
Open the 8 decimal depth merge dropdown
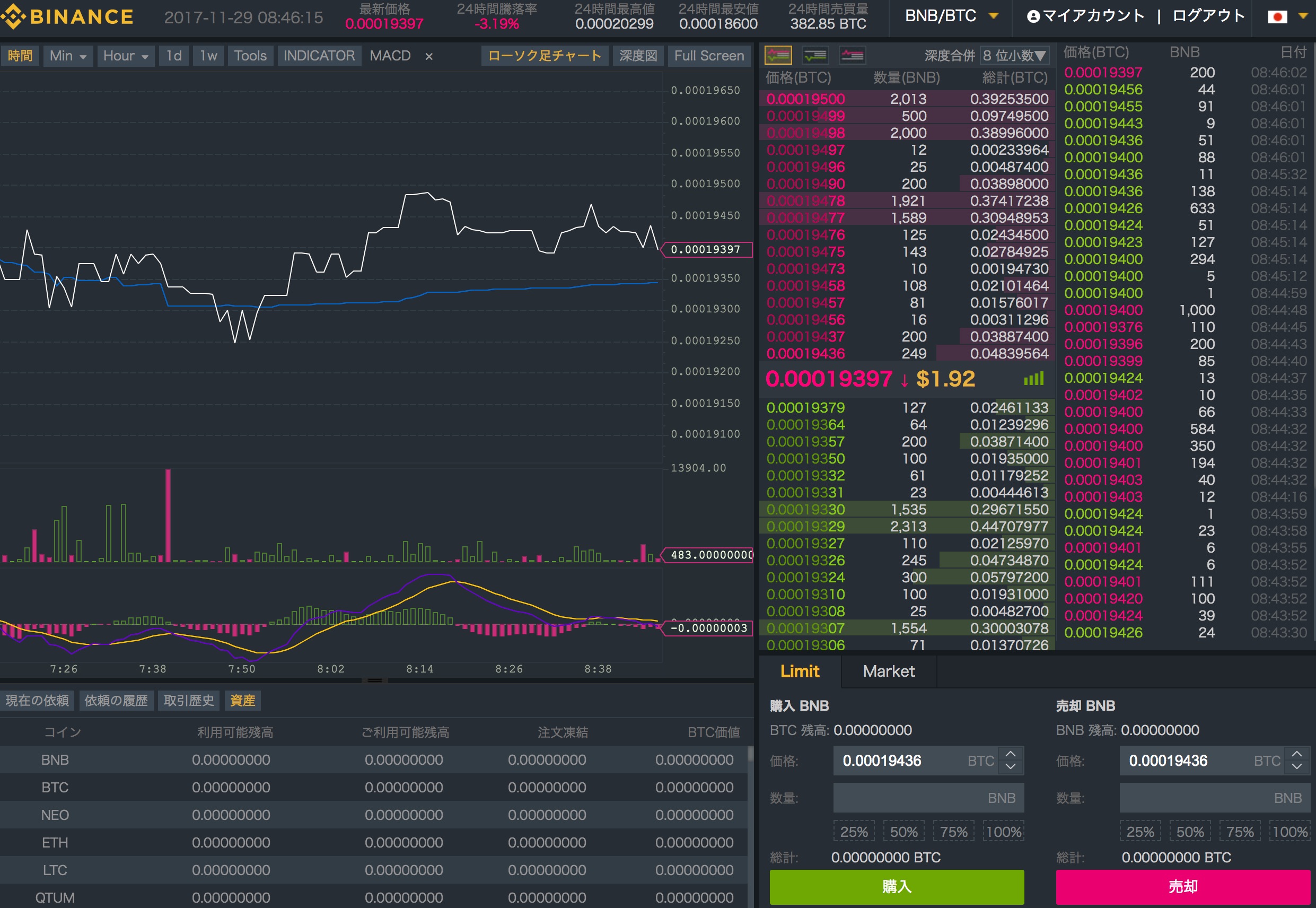click(x=1014, y=55)
